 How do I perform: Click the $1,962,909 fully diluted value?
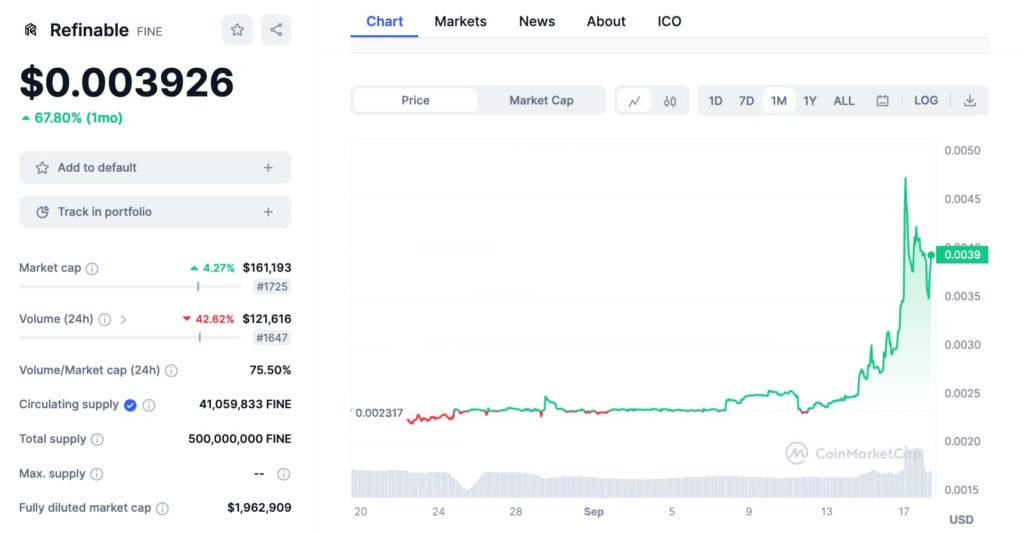[259, 508]
